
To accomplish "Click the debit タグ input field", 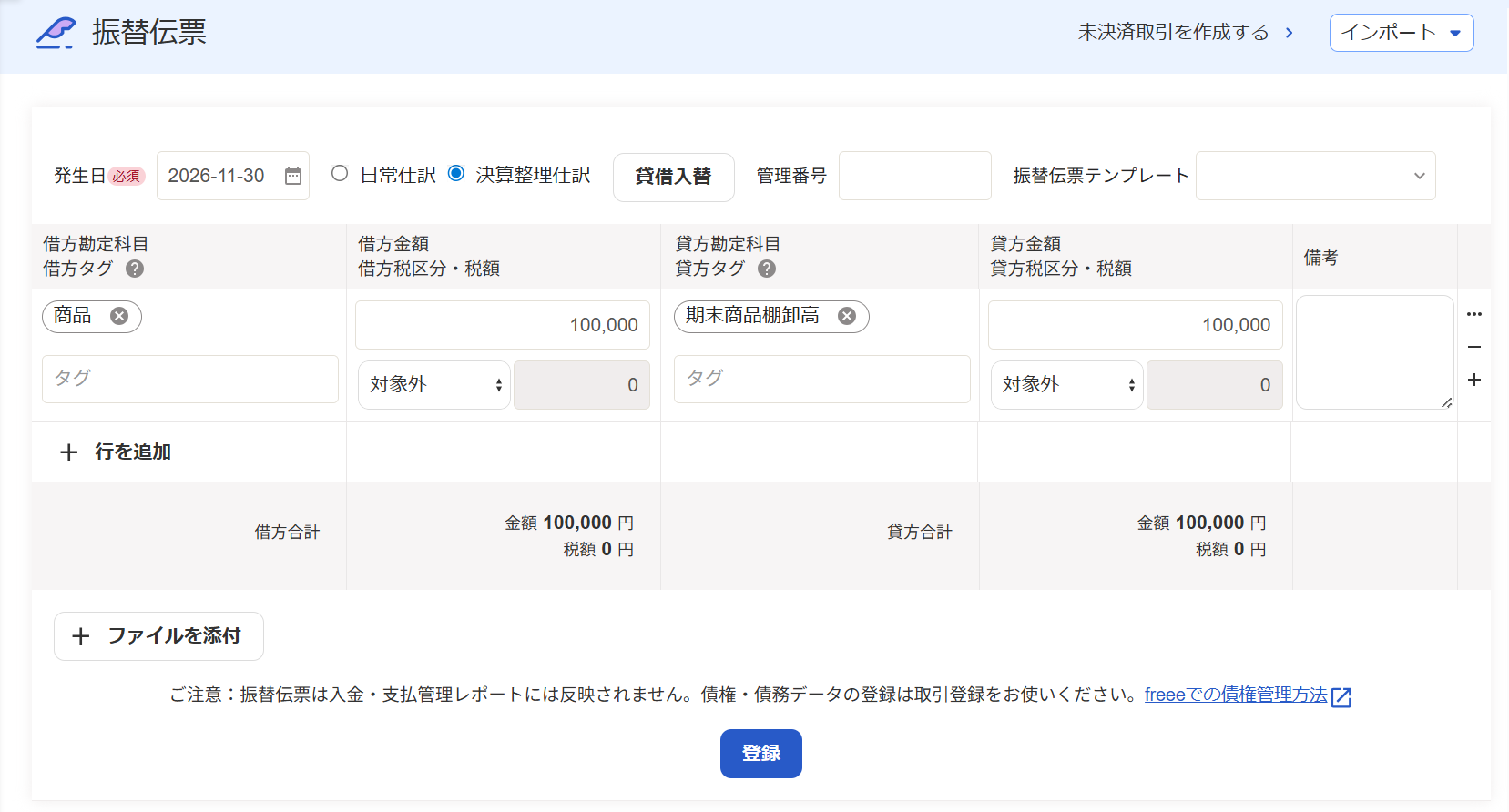I will pyautogui.click(x=190, y=379).
